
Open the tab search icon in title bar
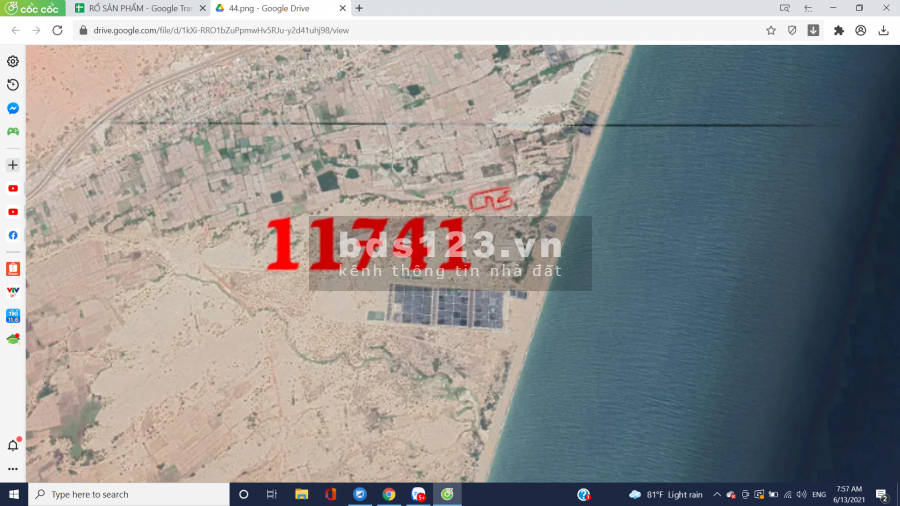785,8
